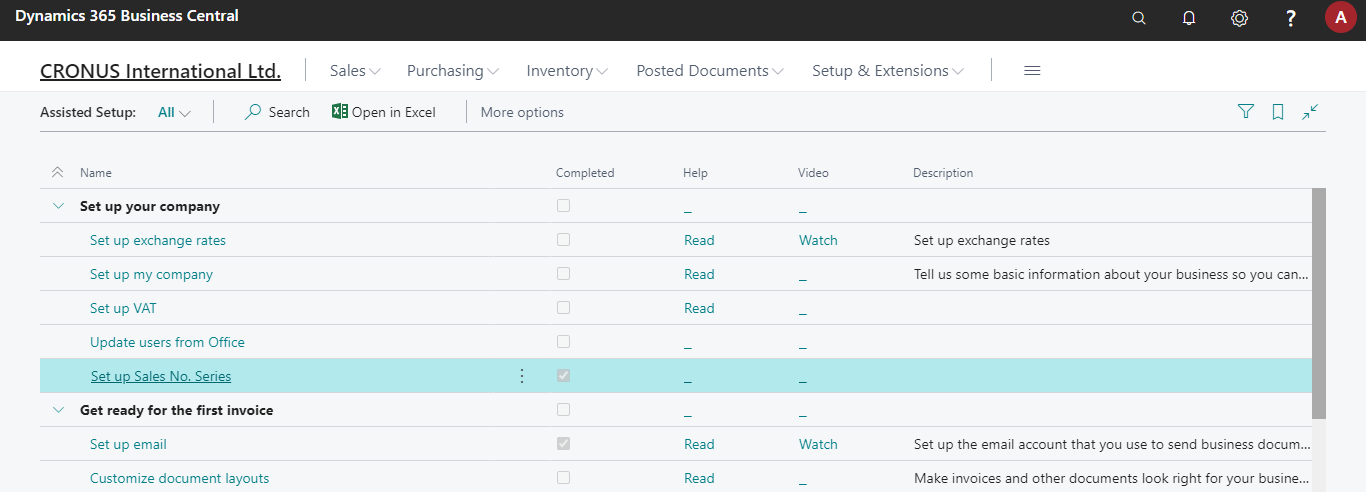Image resolution: width=1366 pixels, height=492 pixels.
Task: Toggle the filter pane funnel icon
Action: tap(1246, 112)
